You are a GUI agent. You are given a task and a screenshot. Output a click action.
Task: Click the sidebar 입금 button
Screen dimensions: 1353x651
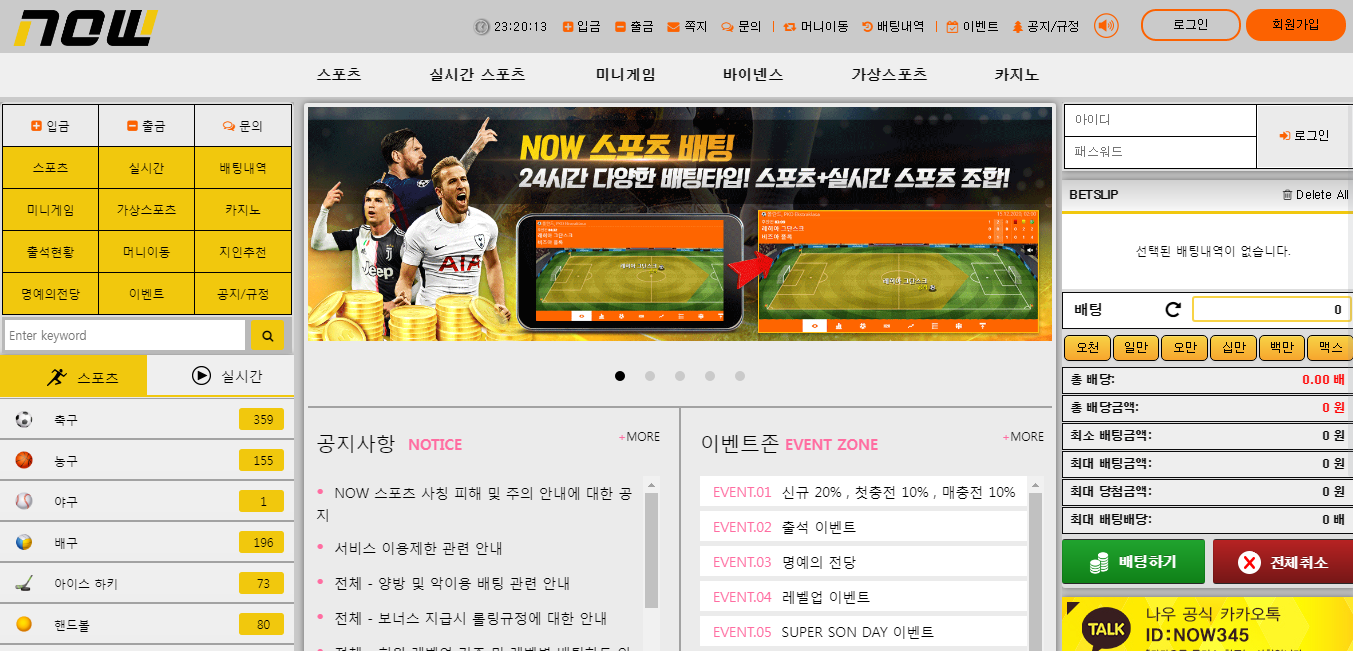(50, 126)
